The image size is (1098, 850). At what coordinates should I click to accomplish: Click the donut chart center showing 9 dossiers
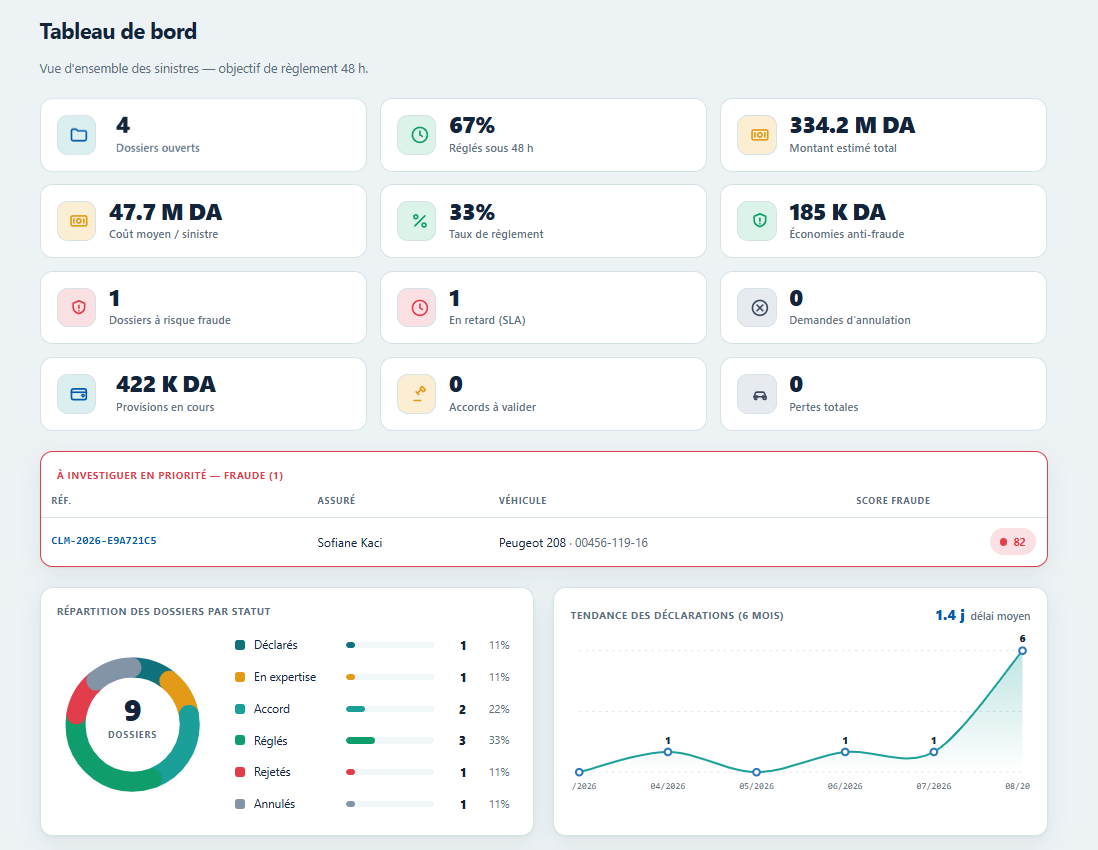(x=132, y=719)
